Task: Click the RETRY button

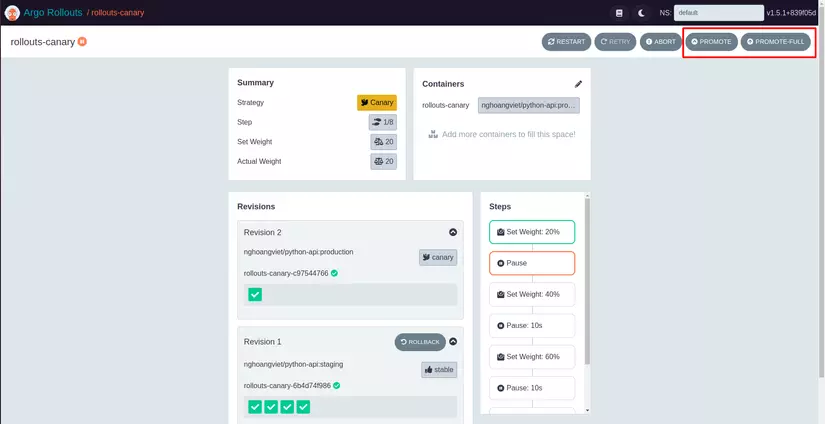Action: point(615,42)
